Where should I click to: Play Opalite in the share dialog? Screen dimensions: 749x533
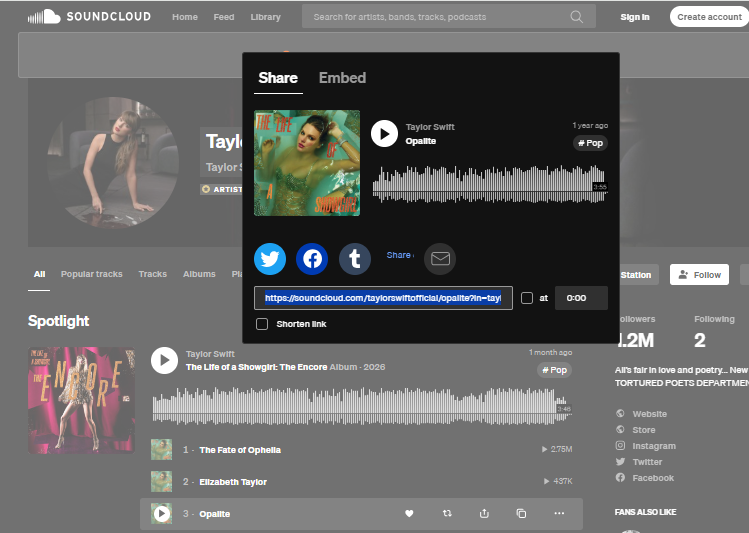385,134
